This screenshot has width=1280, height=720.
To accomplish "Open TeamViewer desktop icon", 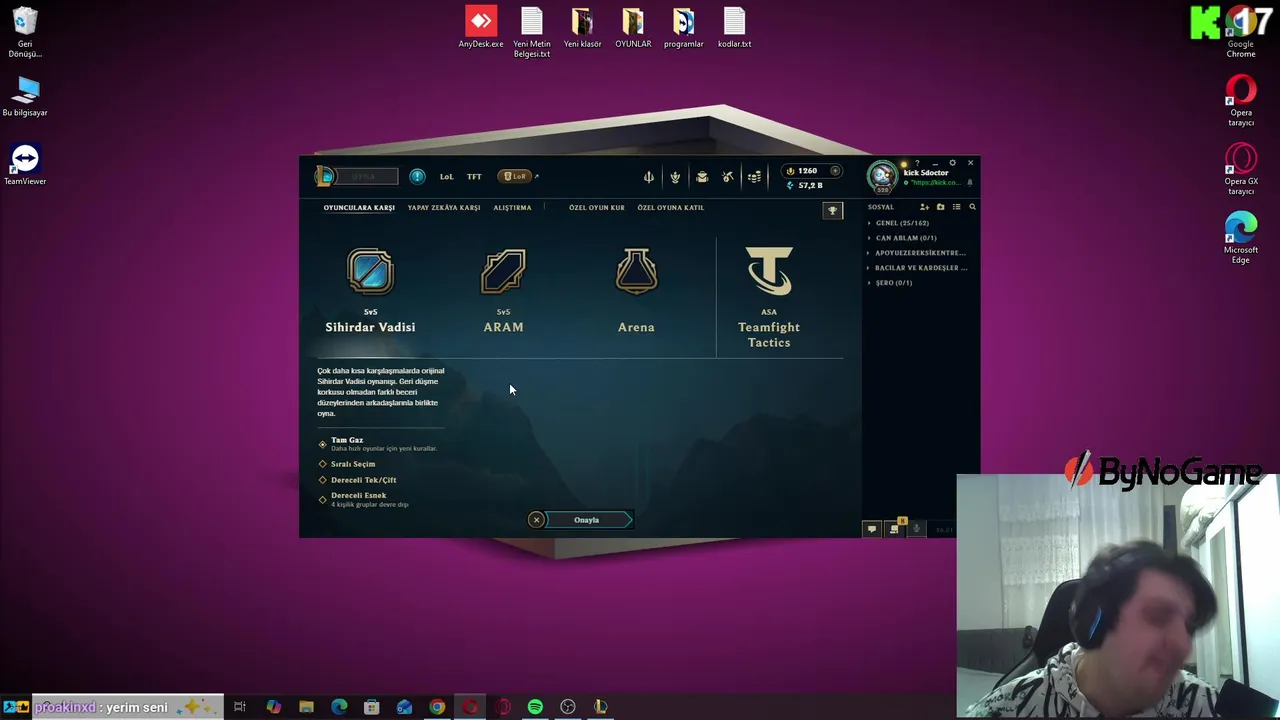I will pyautogui.click(x=25, y=166).
